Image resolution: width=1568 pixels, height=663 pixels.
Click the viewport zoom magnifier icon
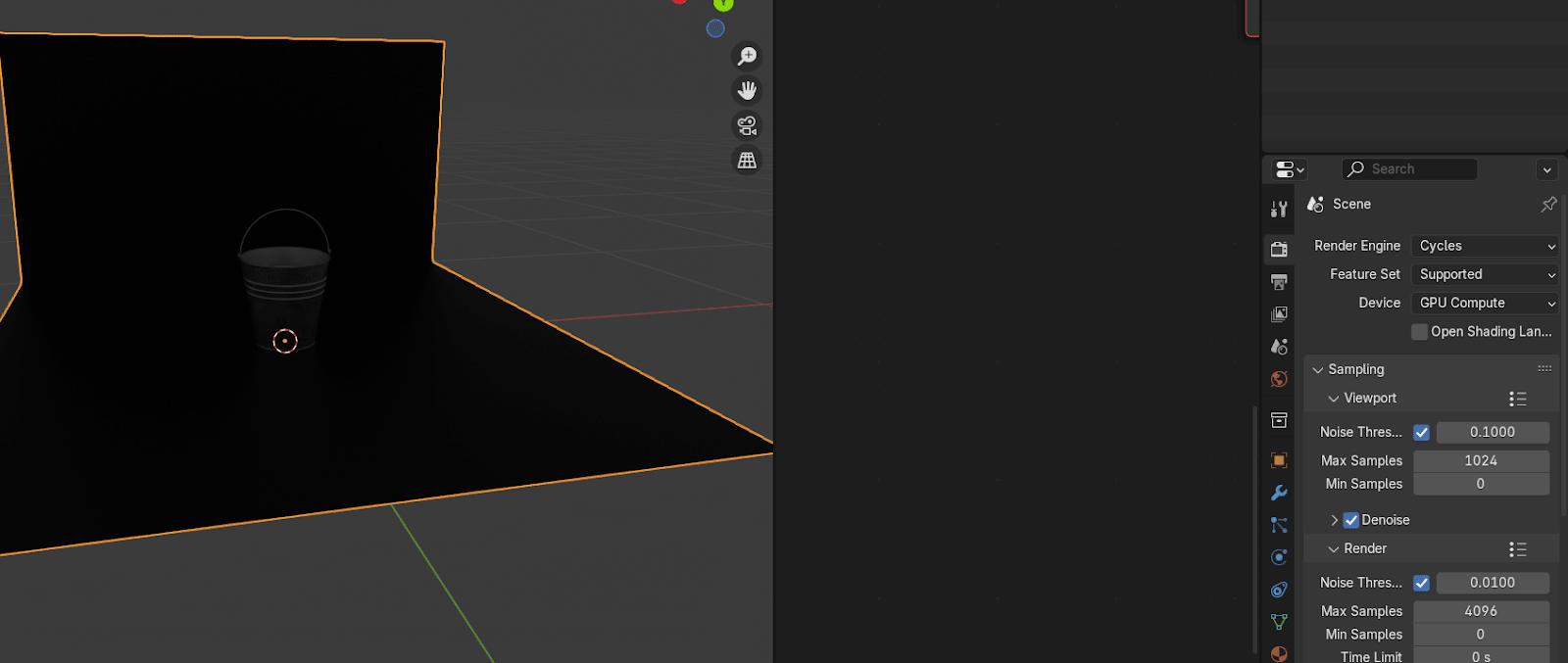pyautogui.click(x=747, y=56)
